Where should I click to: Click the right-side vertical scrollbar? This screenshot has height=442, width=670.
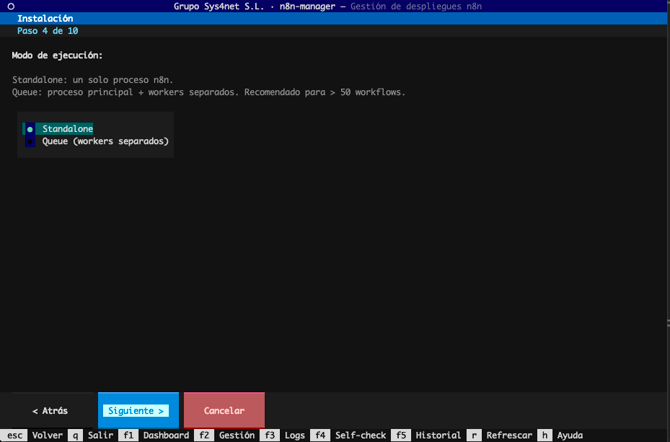tap(667, 200)
